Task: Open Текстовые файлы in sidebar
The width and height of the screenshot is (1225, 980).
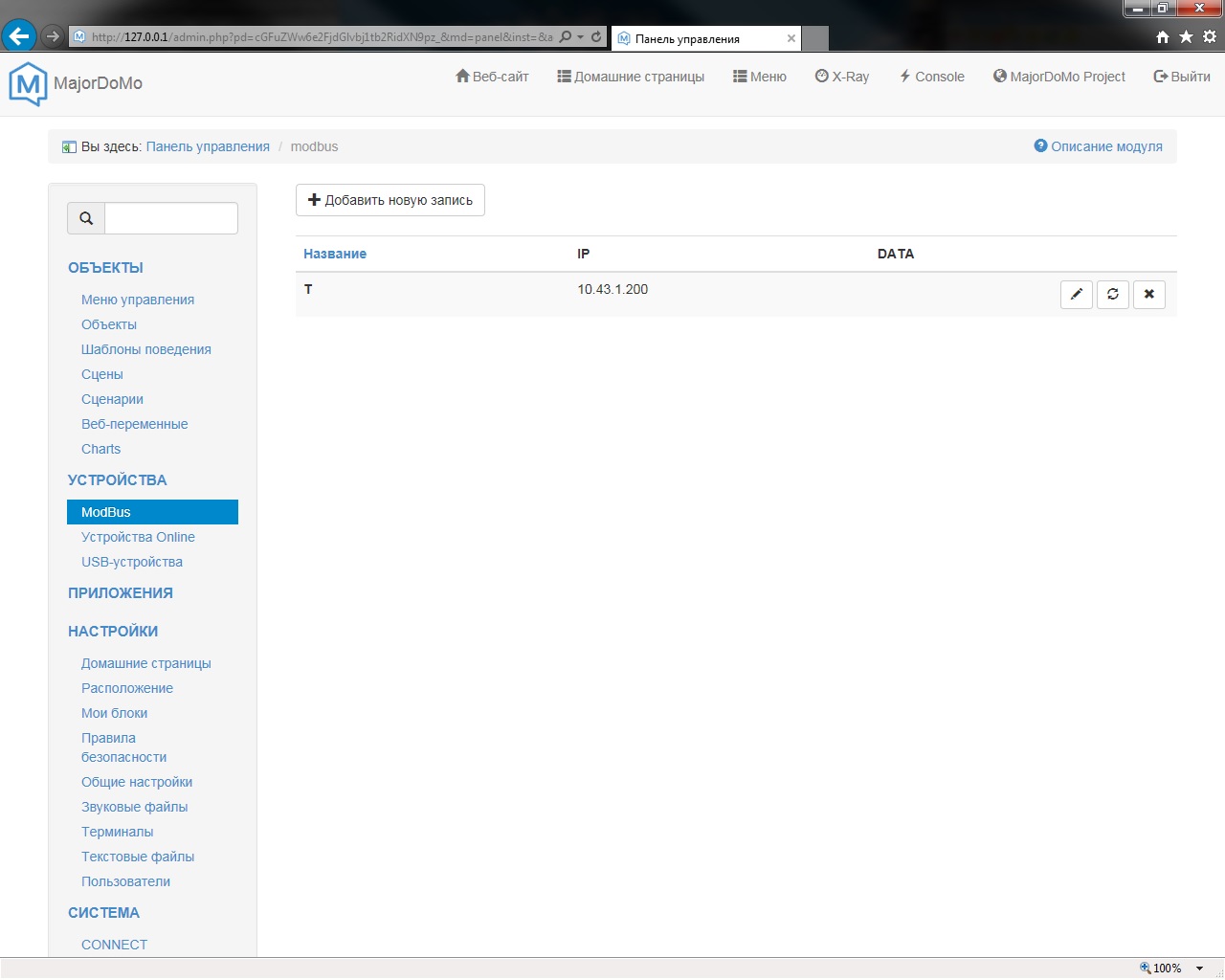Action: [138, 857]
